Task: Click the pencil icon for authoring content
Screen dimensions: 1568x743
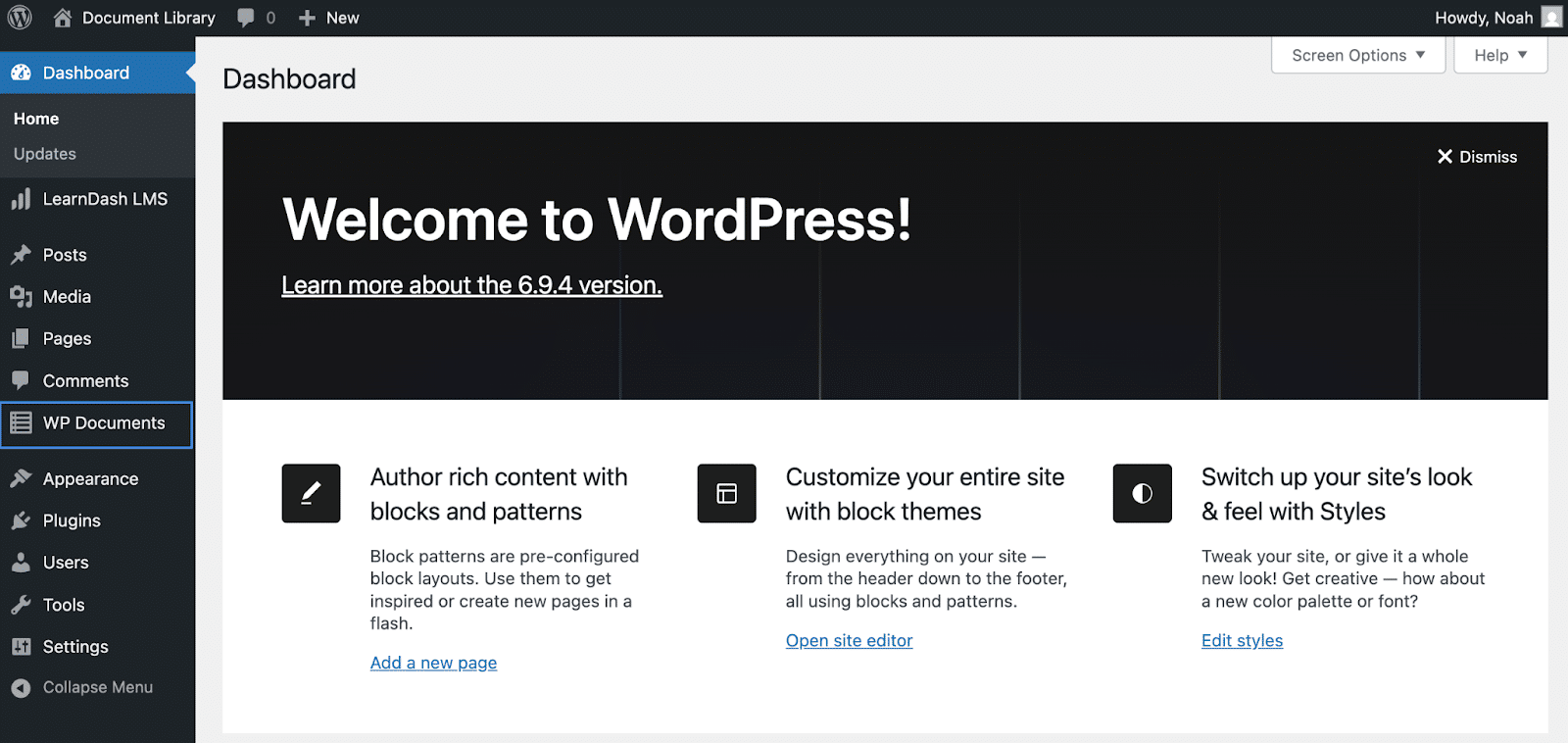Action: (311, 493)
